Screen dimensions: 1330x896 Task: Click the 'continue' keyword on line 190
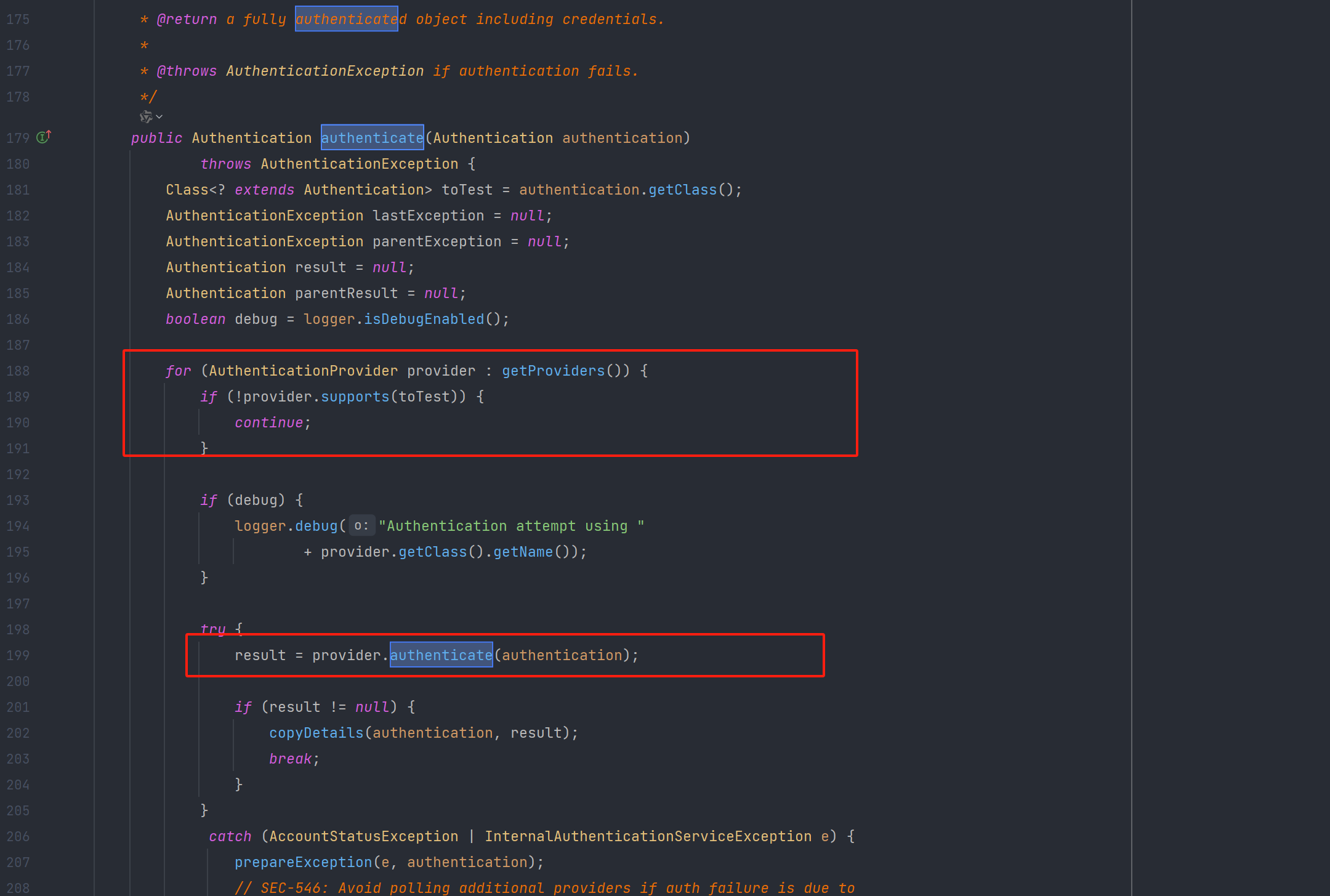(x=268, y=422)
